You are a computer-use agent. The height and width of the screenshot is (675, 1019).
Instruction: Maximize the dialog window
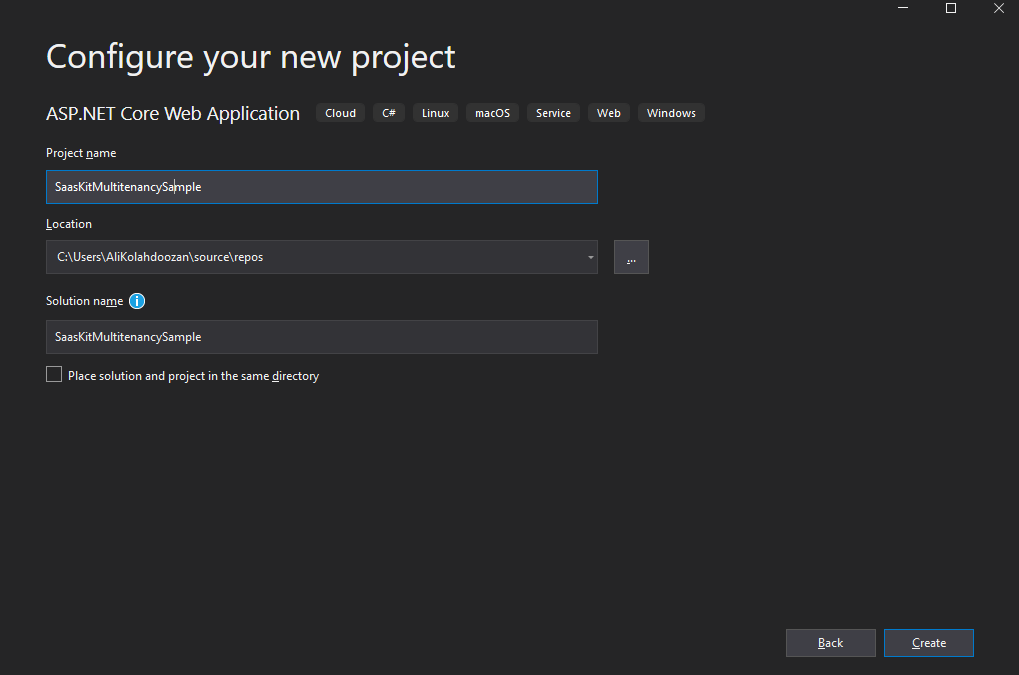point(951,8)
